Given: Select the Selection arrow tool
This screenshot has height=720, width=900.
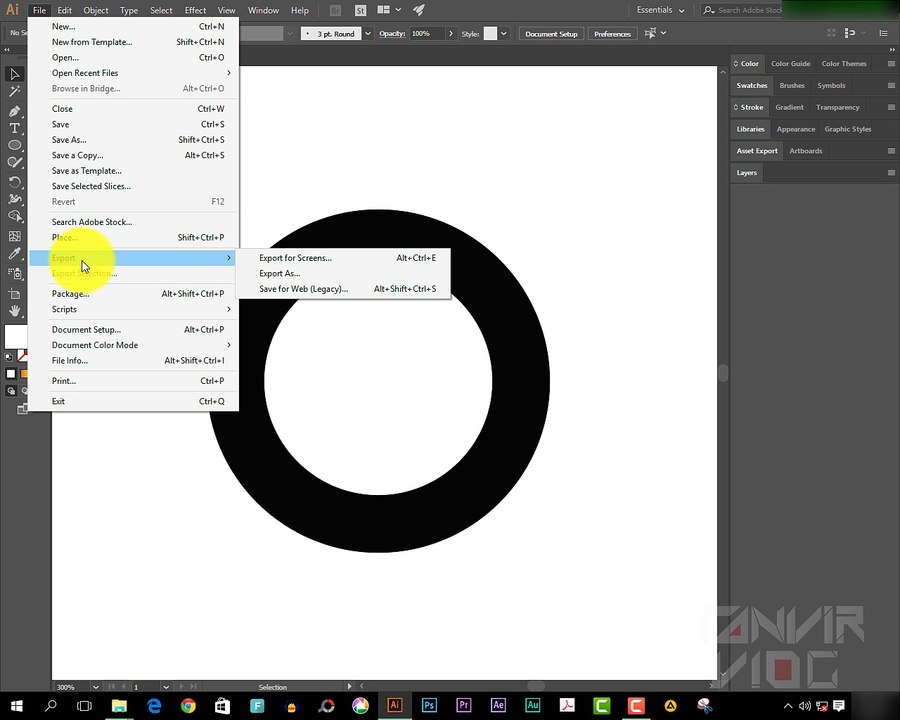Looking at the screenshot, I should coord(14,73).
